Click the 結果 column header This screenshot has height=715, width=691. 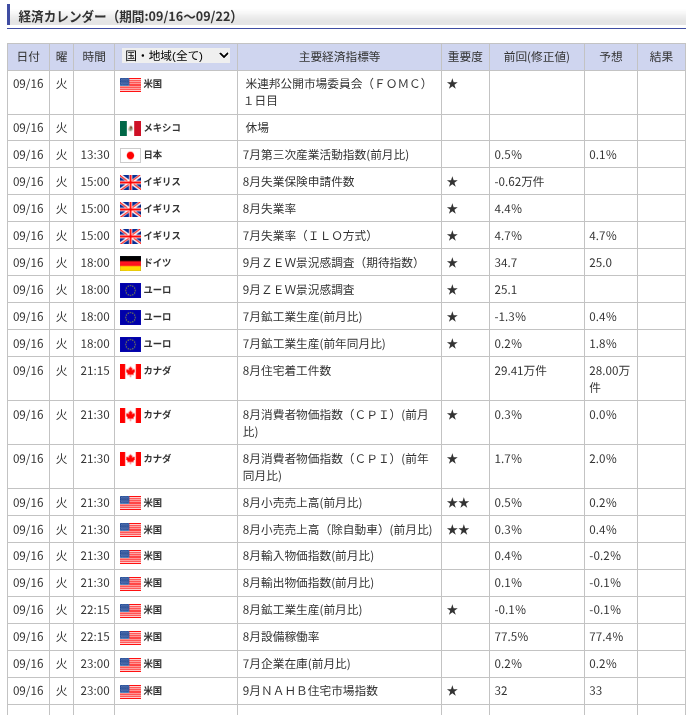pyautogui.click(x=661, y=57)
